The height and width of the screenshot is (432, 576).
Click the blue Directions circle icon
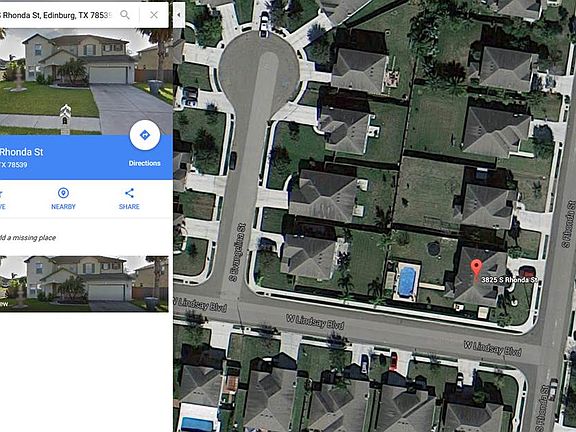[x=145, y=135]
